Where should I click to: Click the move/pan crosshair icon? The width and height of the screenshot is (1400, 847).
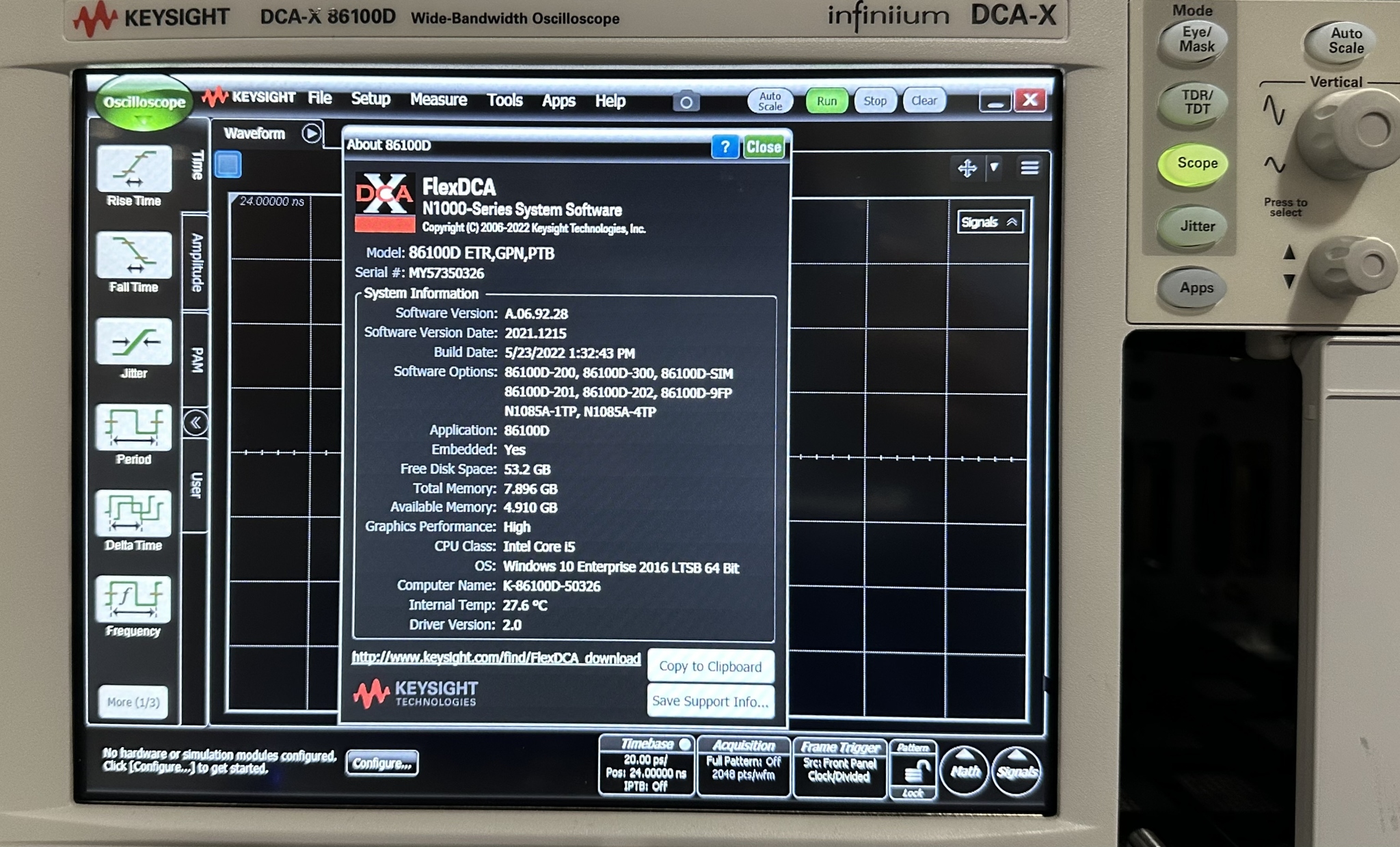967,168
